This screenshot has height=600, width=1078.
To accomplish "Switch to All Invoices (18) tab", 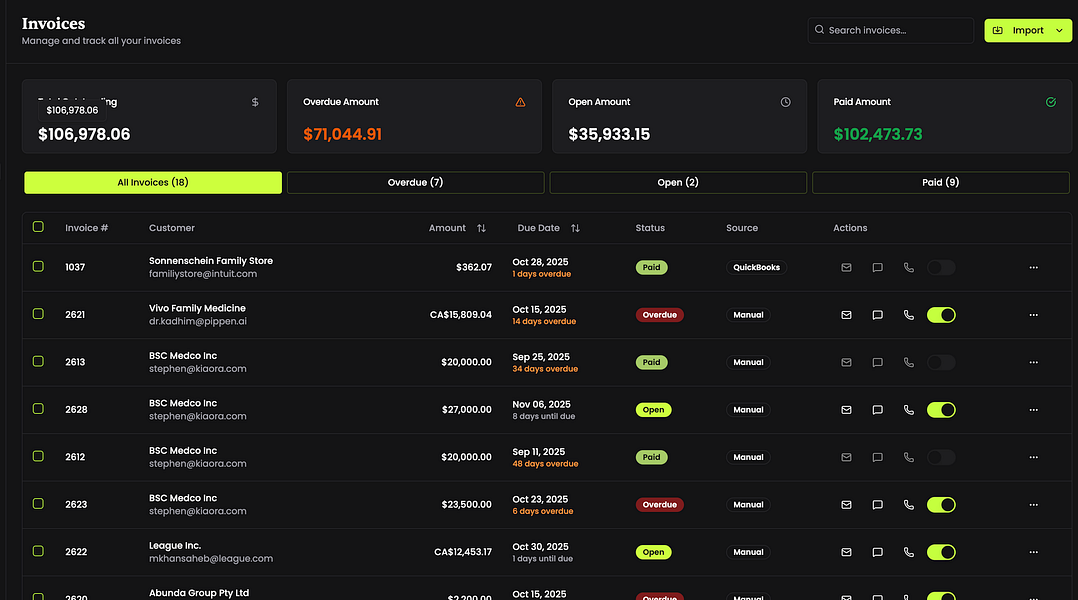I will pyautogui.click(x=153, y=183).
